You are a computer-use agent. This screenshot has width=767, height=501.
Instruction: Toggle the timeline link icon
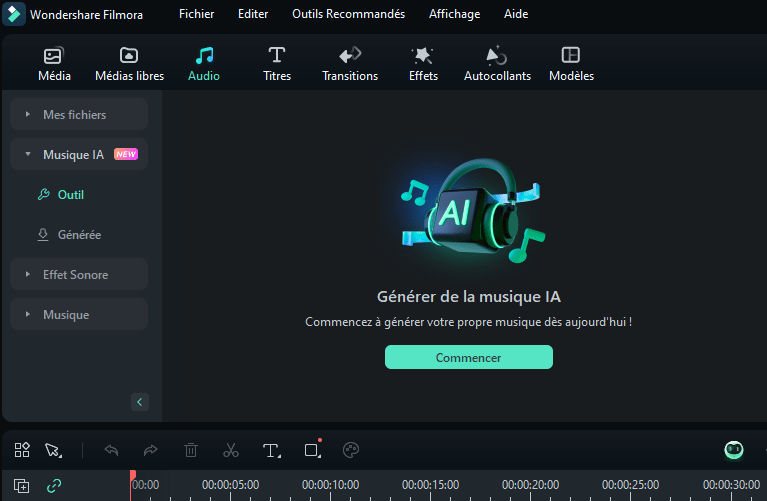54,486
